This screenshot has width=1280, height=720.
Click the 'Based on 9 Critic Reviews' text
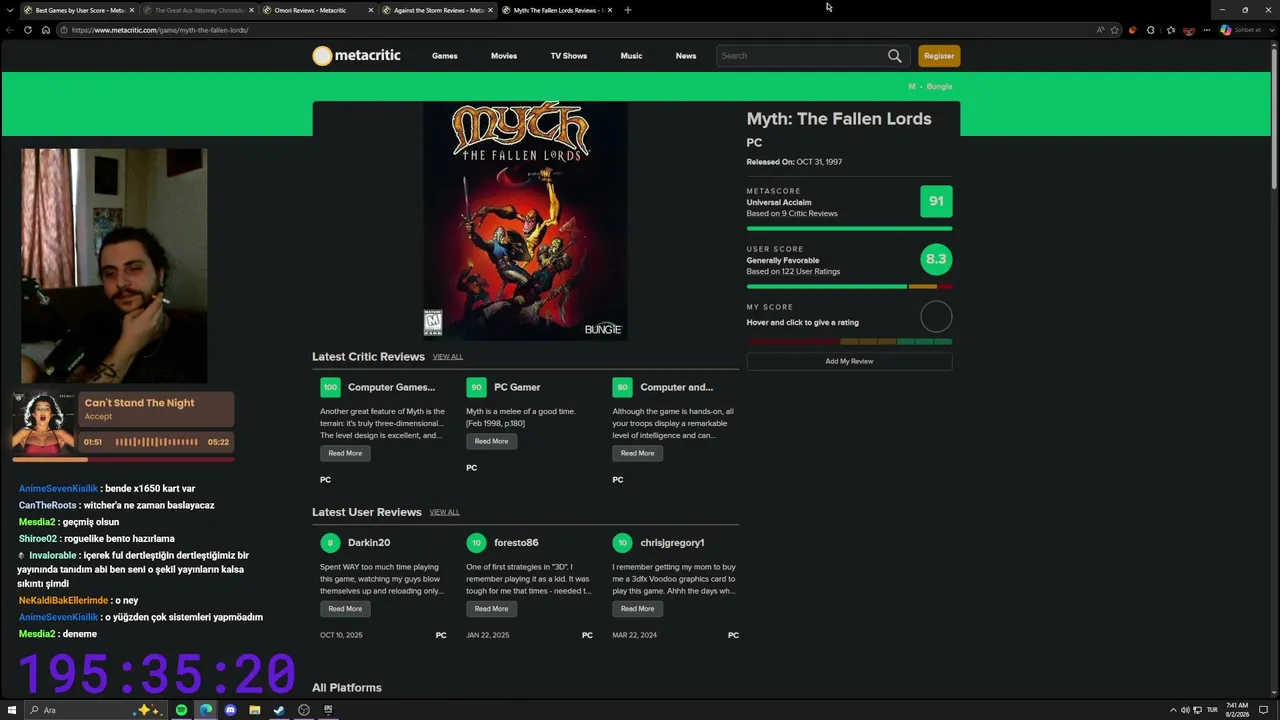[x=792, y=213]
